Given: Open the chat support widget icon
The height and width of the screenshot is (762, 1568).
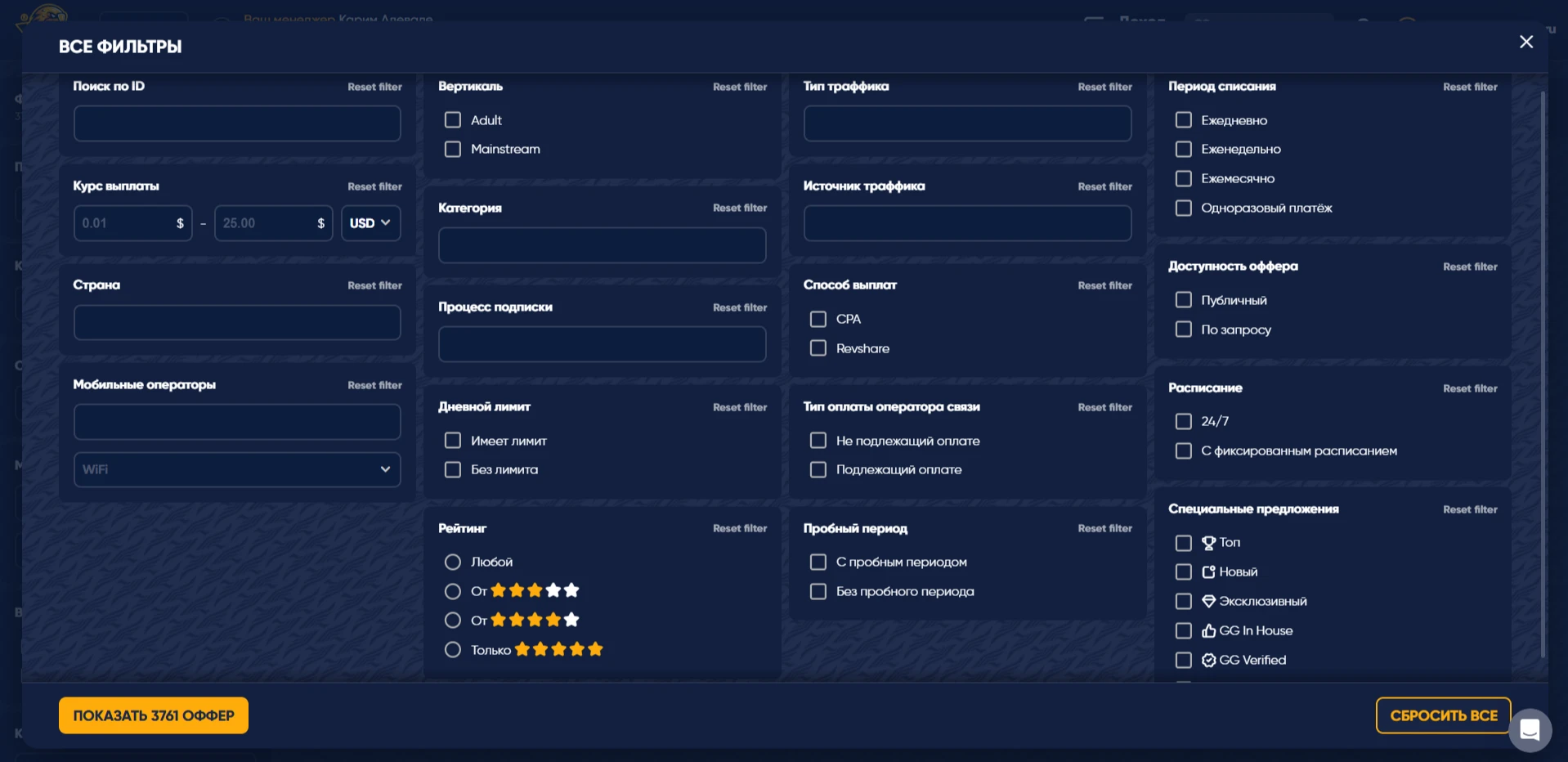Looking at the screenshot, I should click(x=1530, y=730).
